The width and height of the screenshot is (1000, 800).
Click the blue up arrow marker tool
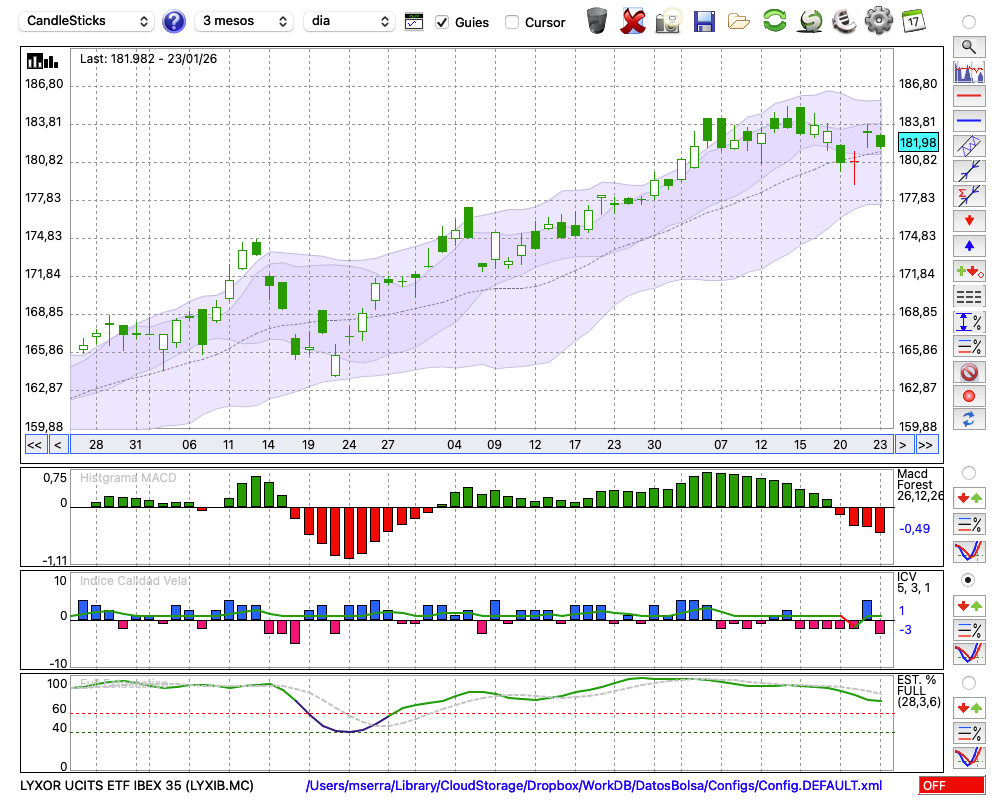(x=969, y=246)
